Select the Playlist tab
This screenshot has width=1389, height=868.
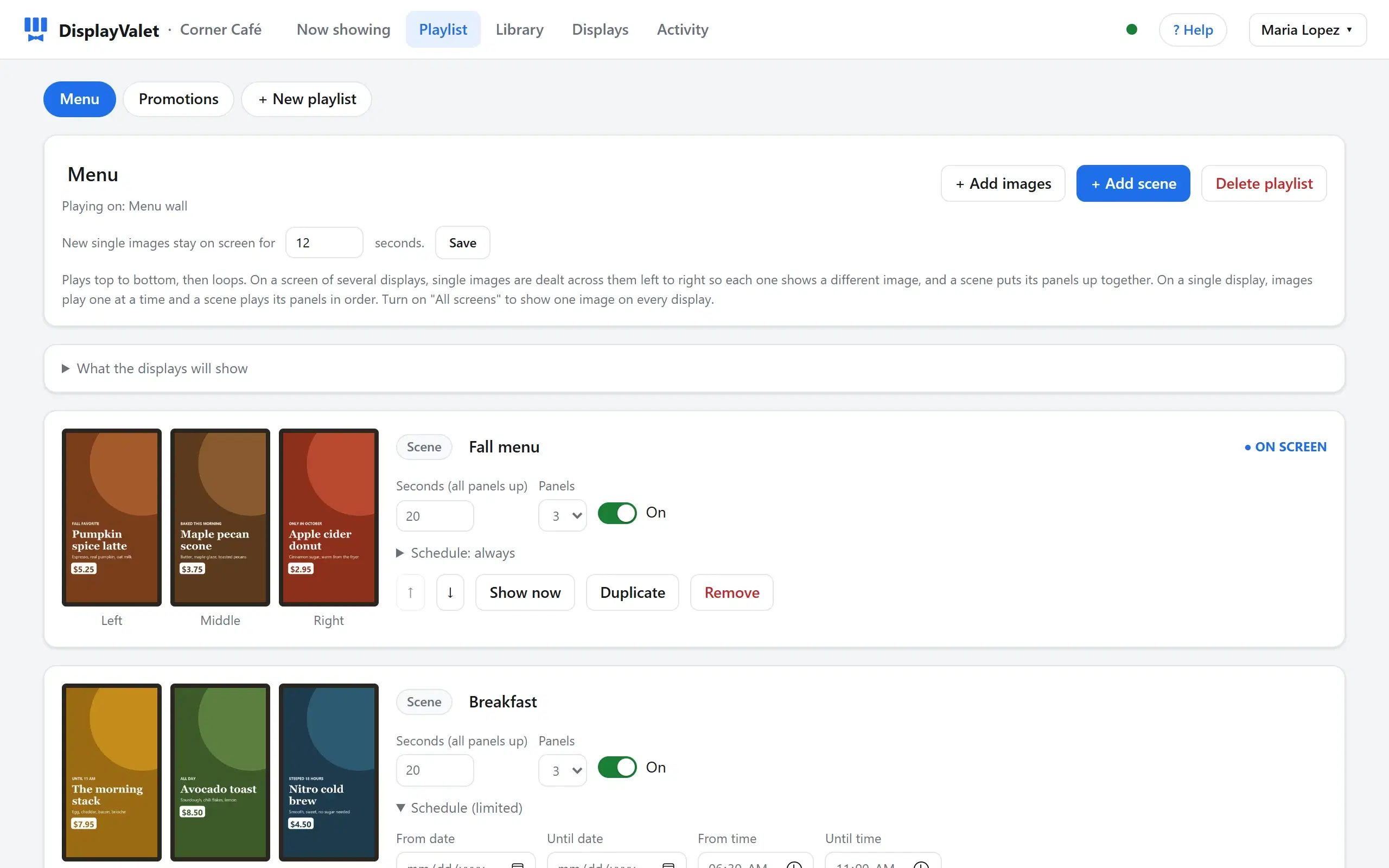coord(443,29)
